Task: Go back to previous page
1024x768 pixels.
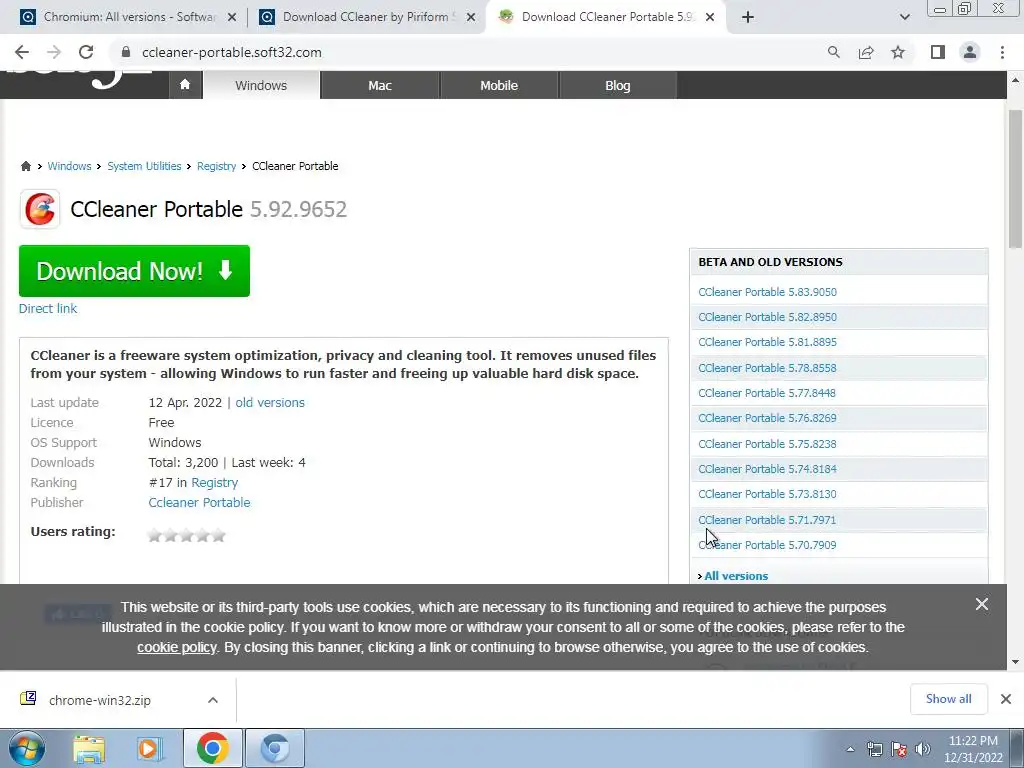Action: 22,52
